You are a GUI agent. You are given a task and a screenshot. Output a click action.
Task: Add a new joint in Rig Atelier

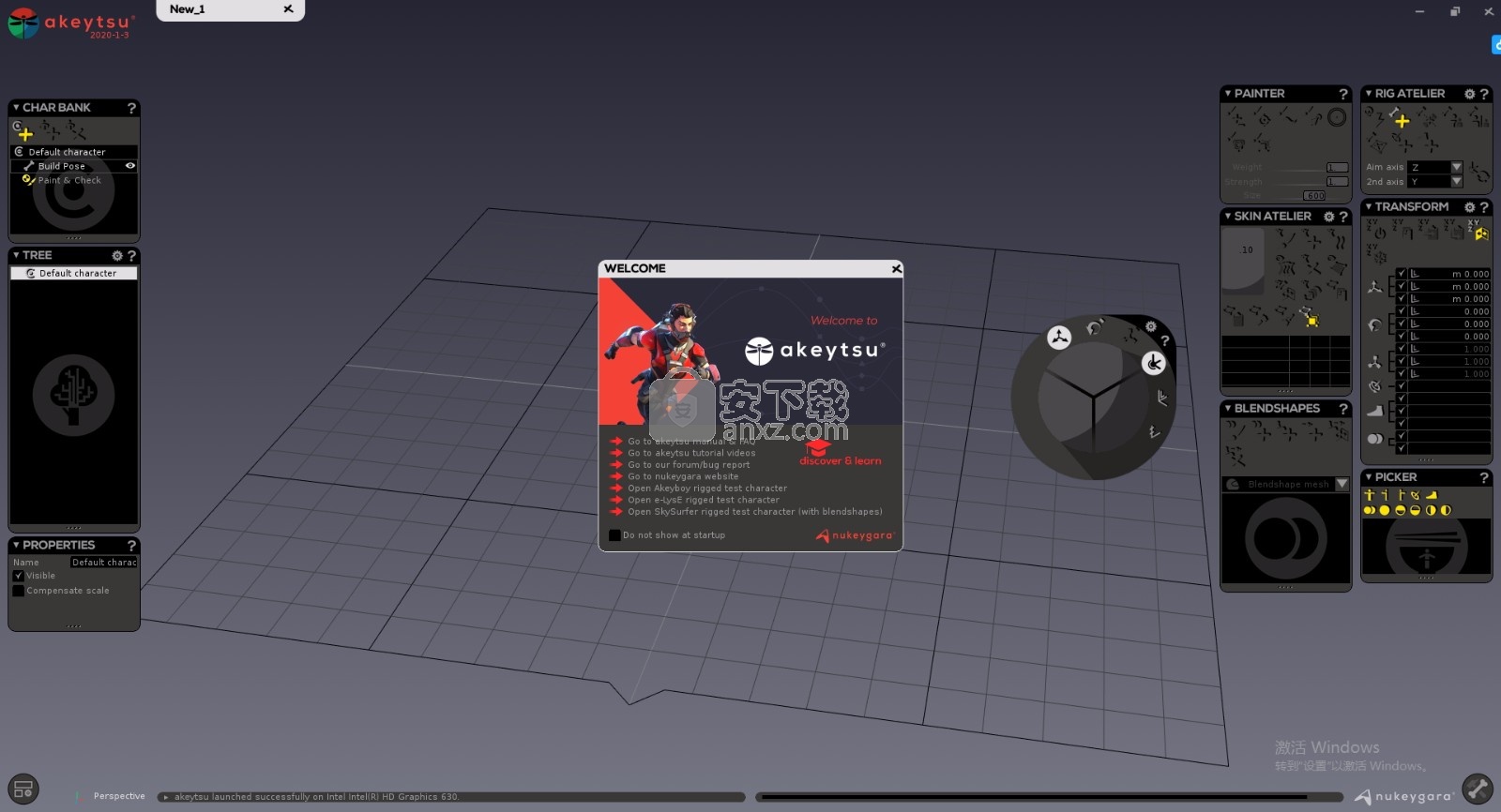pyautogui.click(x=1402, y=120)
